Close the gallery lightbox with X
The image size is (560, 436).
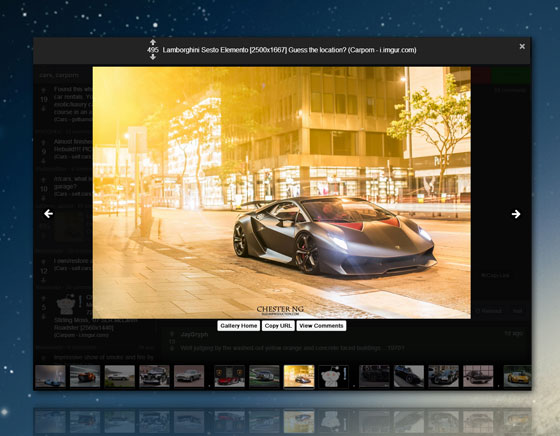522,46
